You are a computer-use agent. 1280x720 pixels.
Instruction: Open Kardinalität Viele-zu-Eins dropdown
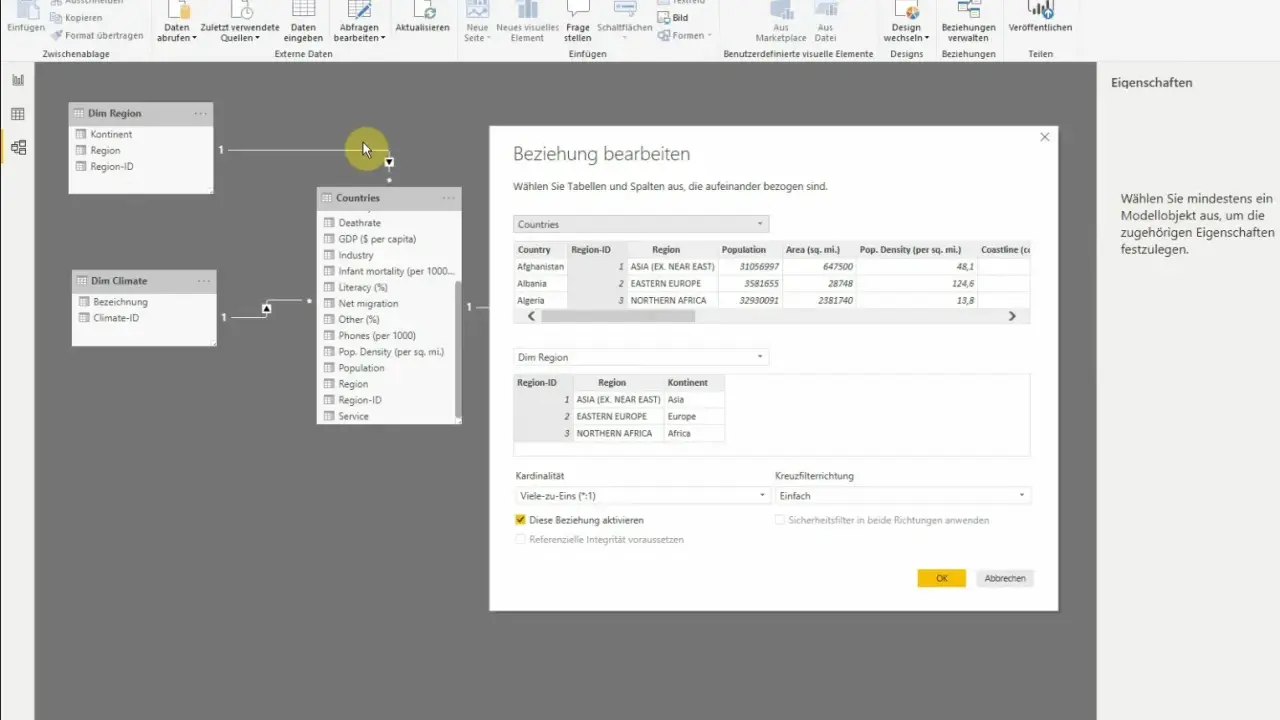click(641, 495)
